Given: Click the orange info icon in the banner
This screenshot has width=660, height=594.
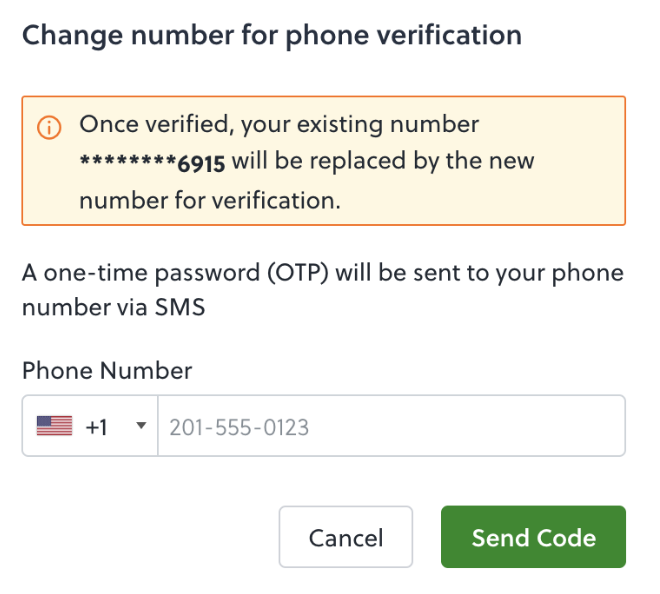Looking at the screenshot, I should click(49, 127).
